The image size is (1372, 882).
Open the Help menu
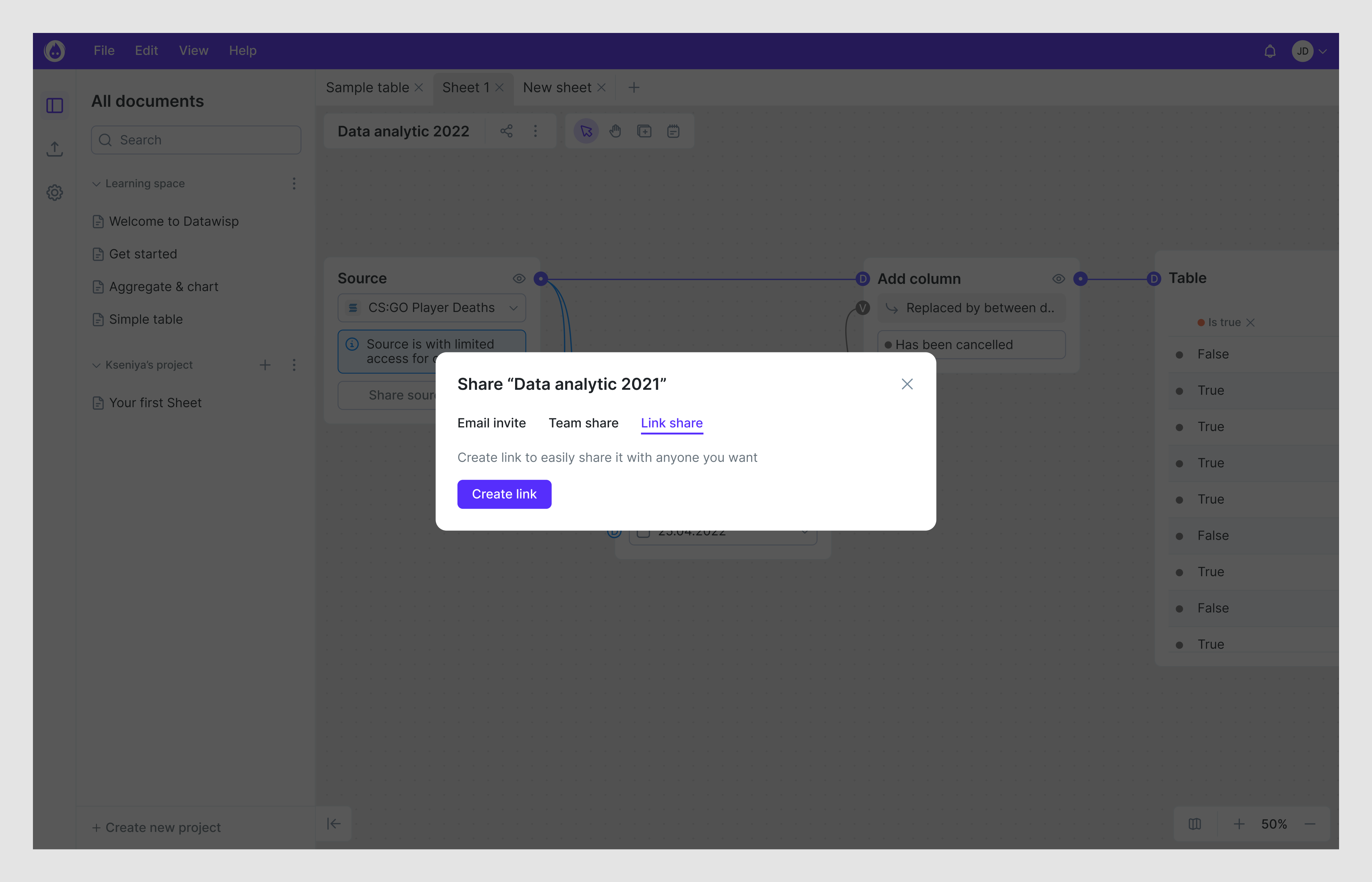[x=243, y=51]
